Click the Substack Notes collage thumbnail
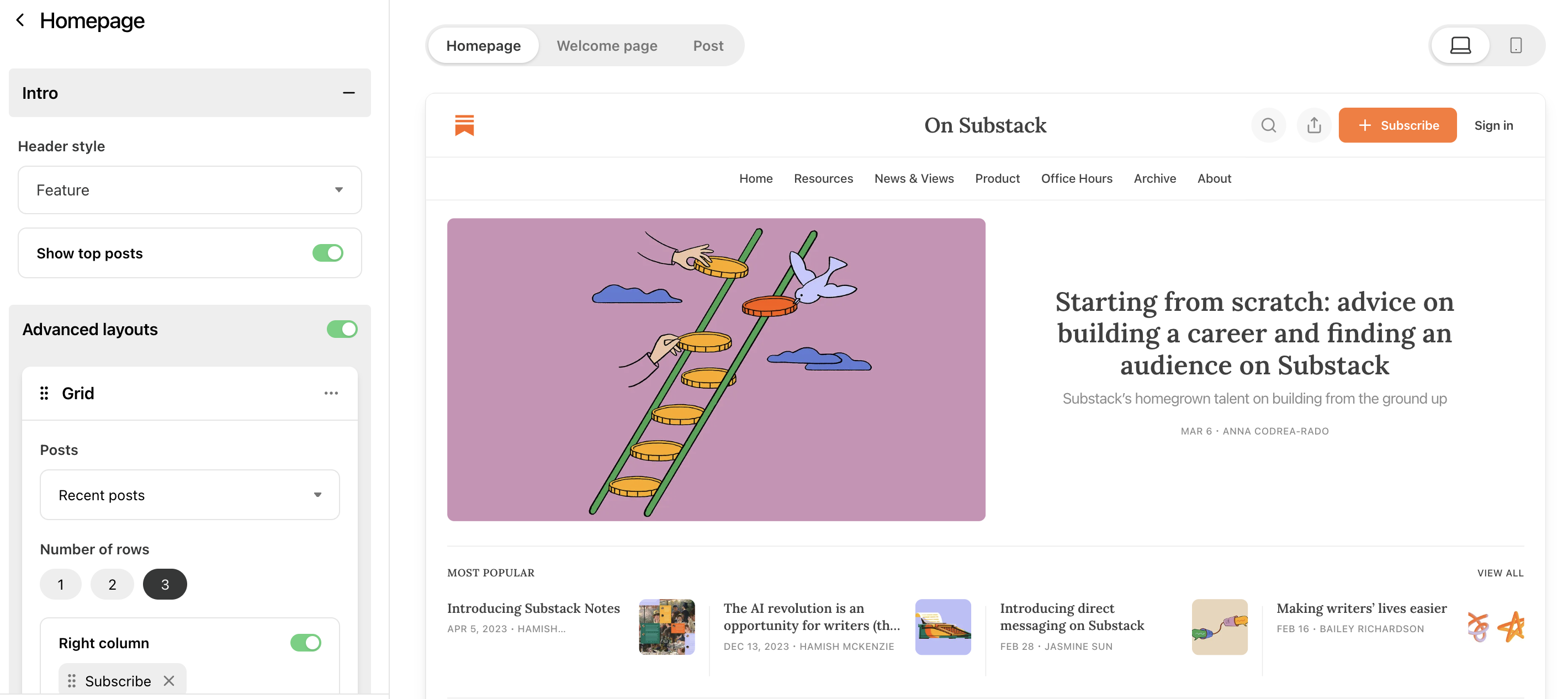 pyautogui.click(x=666, y=627)
